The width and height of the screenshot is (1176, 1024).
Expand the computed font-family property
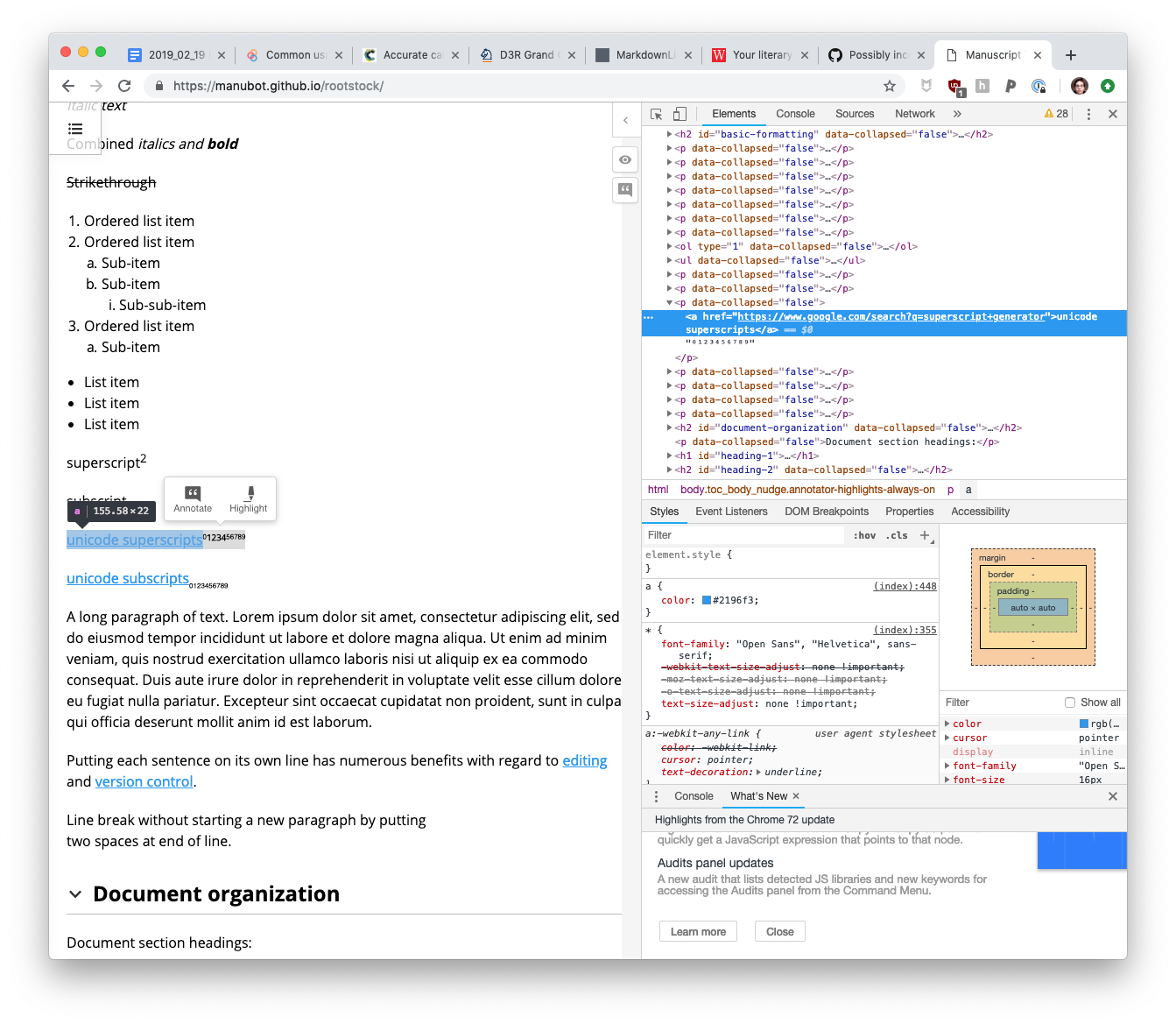pyautogui.click(x=947, y=766)
